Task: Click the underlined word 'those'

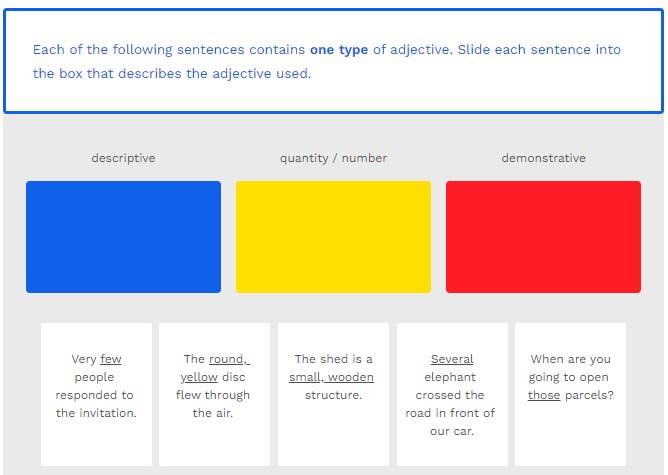Action: pyautogui.click(x=545, y=395)
